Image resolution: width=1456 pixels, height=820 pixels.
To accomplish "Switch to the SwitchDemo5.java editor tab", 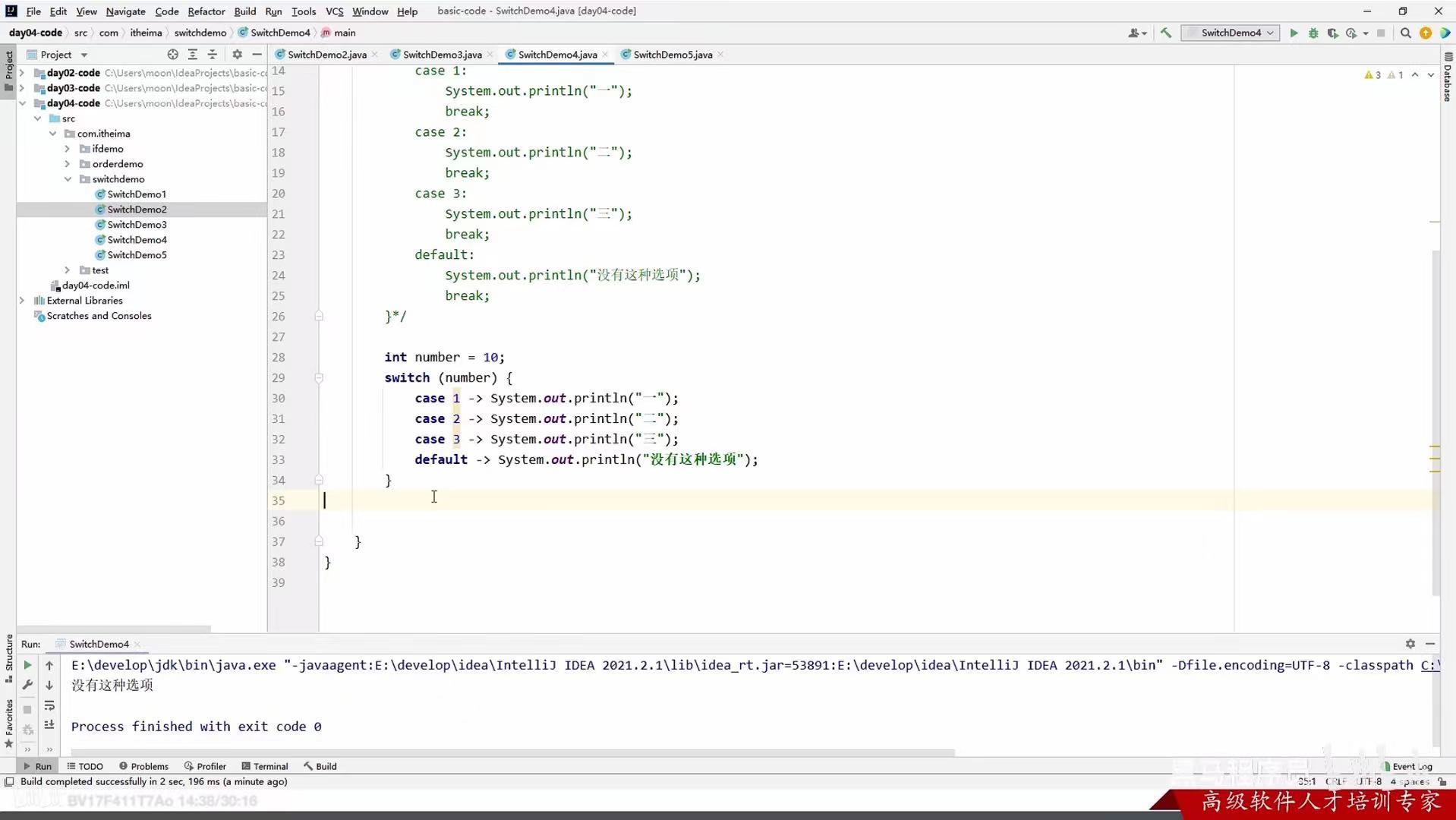I will [x=671, y=54].
